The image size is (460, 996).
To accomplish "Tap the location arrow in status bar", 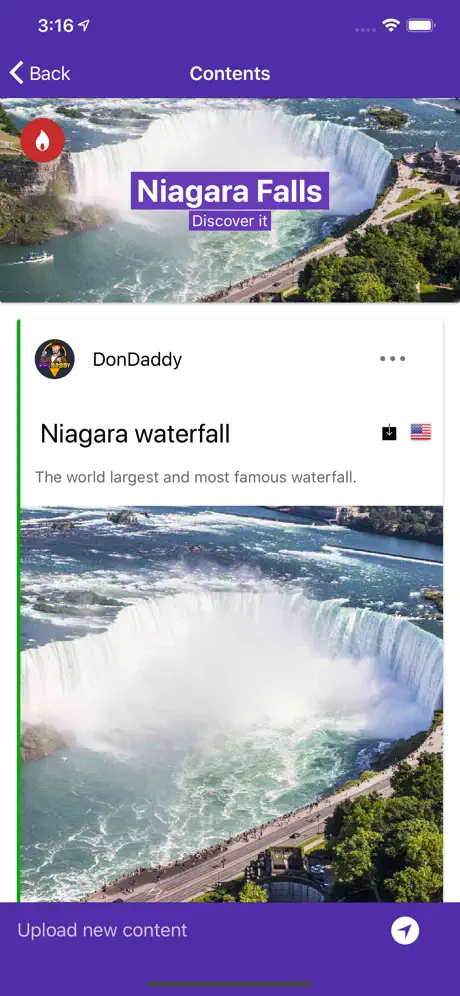I will [84, 25].
